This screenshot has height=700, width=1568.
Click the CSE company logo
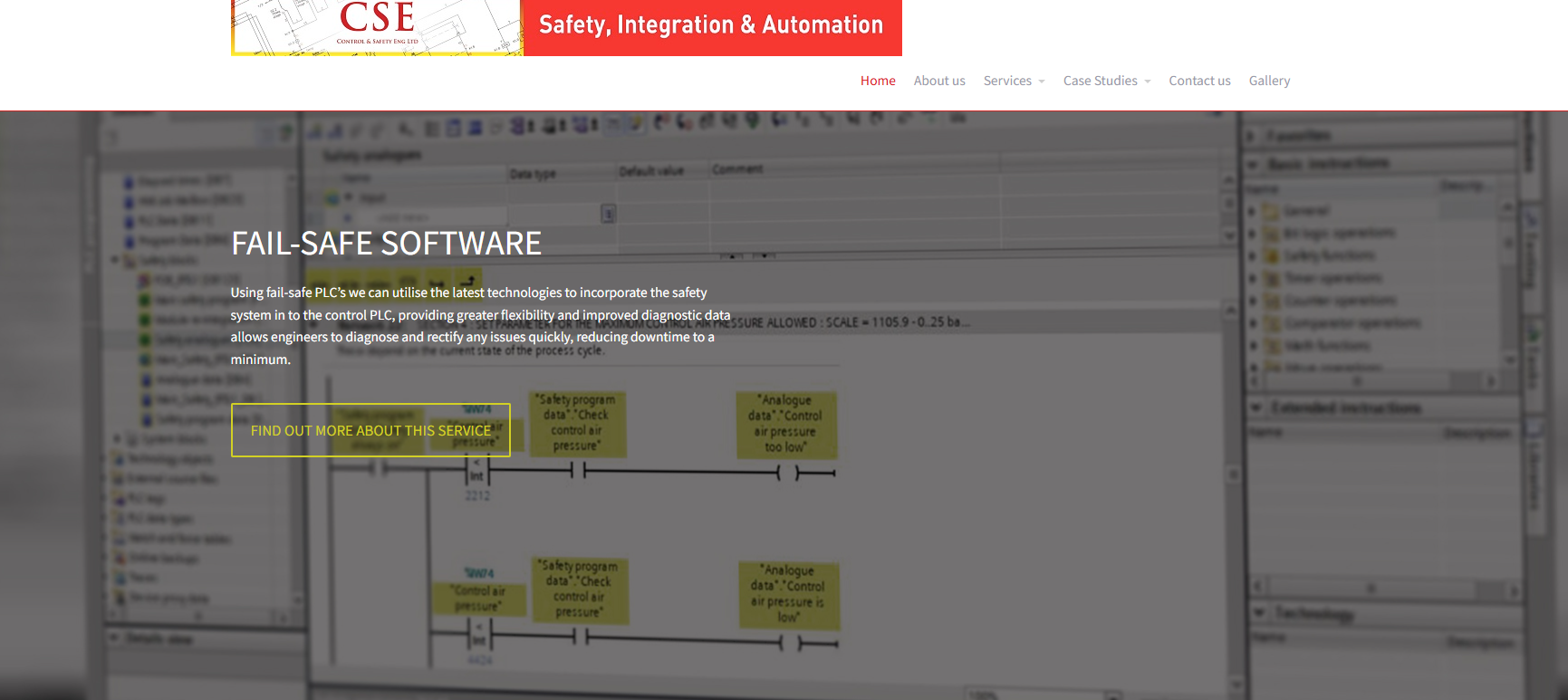[376, 26]
